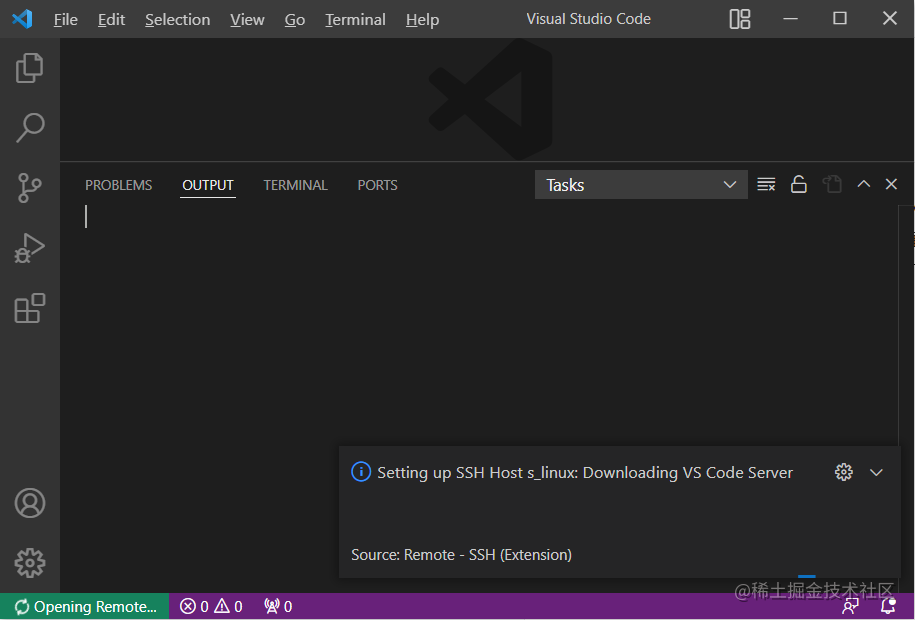The height and width of the screenshot is (620, 915).
Task: Open the Extensions view
Action: [29, 308]
